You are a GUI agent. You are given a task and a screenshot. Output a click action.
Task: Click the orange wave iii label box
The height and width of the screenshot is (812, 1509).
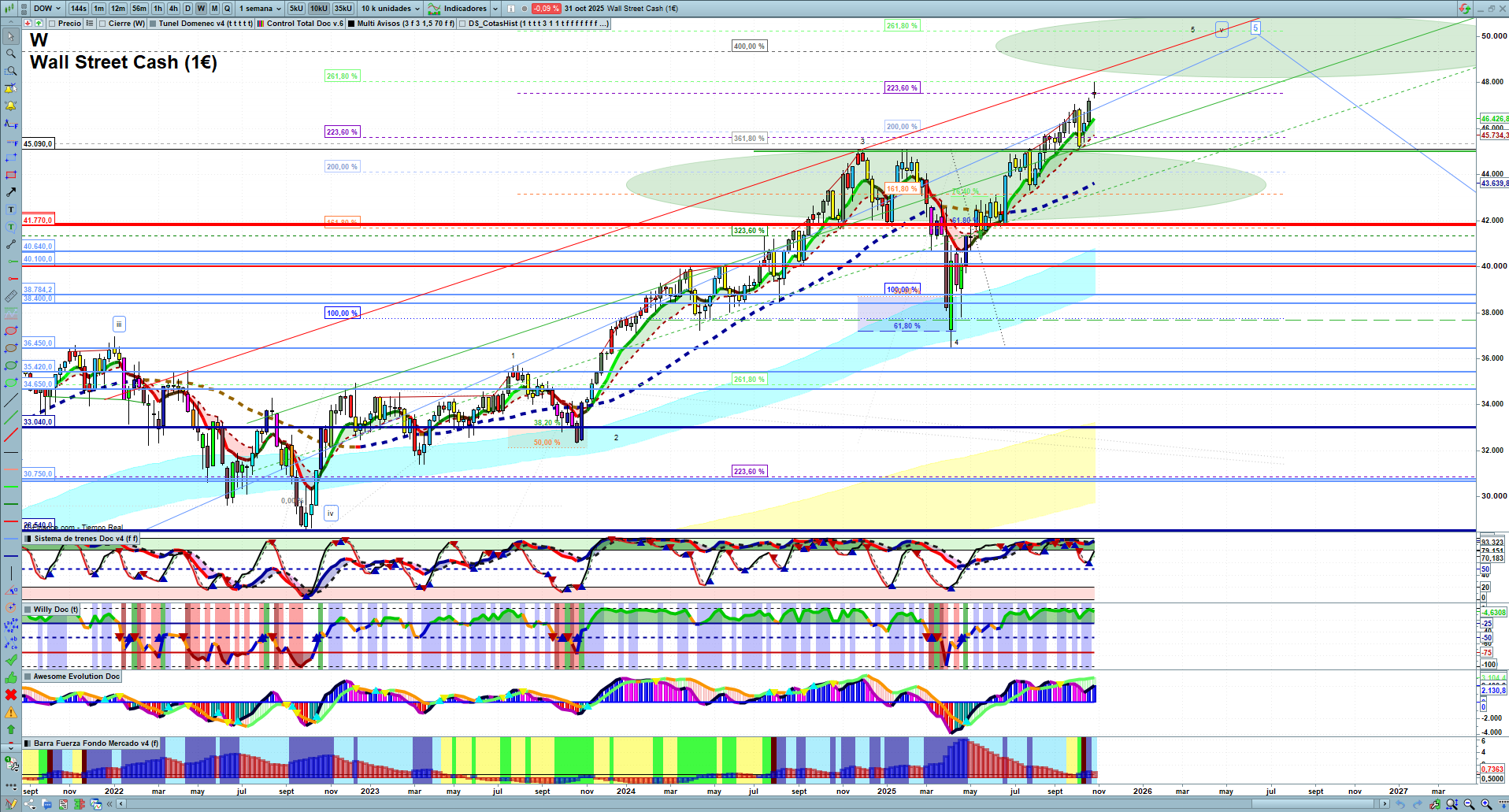[119, 324]
